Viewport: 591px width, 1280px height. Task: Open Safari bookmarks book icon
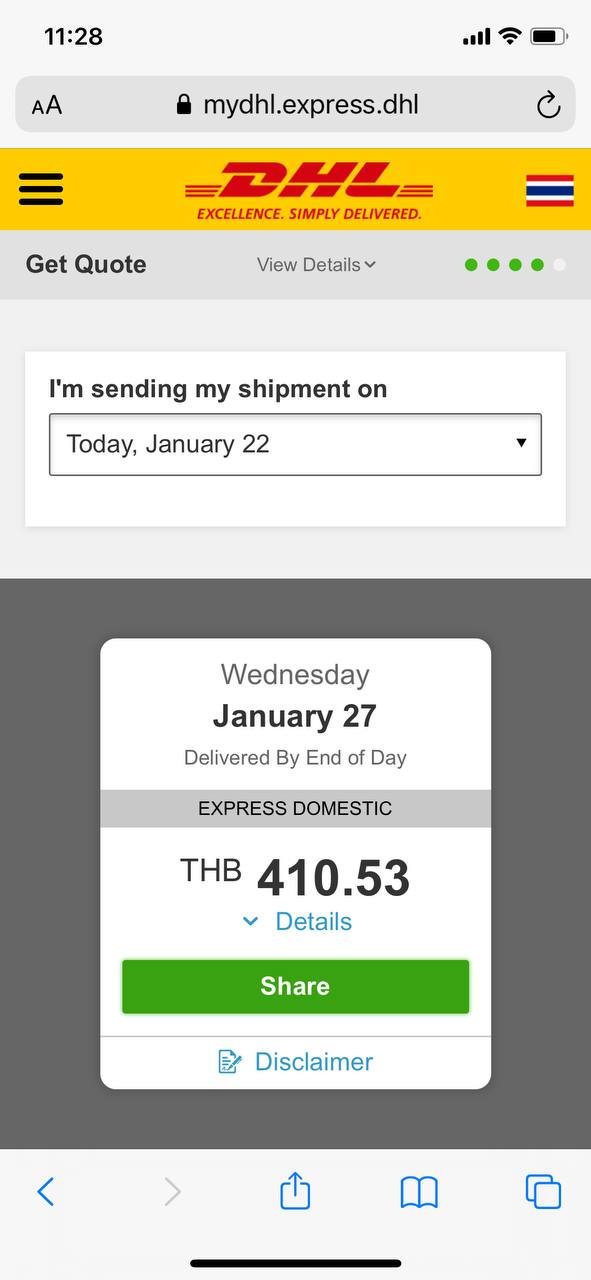419,1192
